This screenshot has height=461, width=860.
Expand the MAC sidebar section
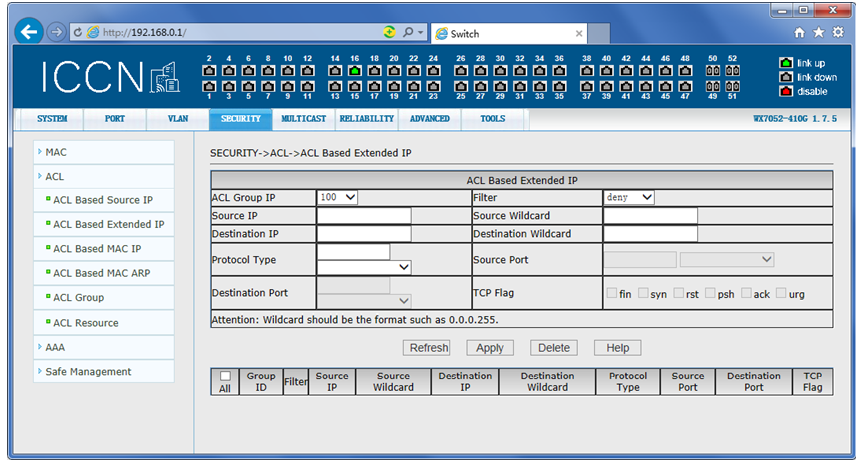[x=104, y=152]
